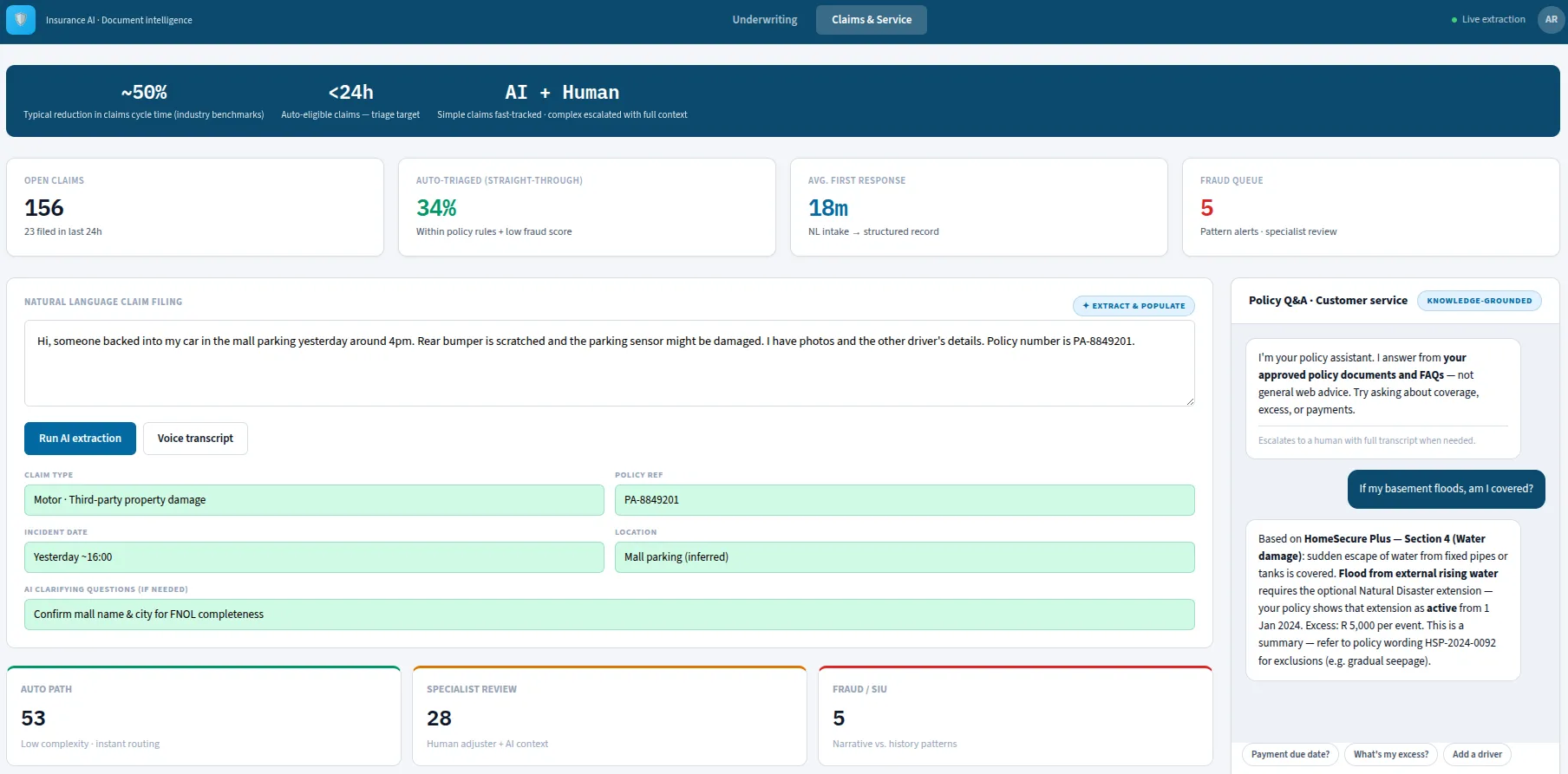Click the basement floods user message bubble
1568x774 pixels.
pyautogui.click(x=1446, y=489)
